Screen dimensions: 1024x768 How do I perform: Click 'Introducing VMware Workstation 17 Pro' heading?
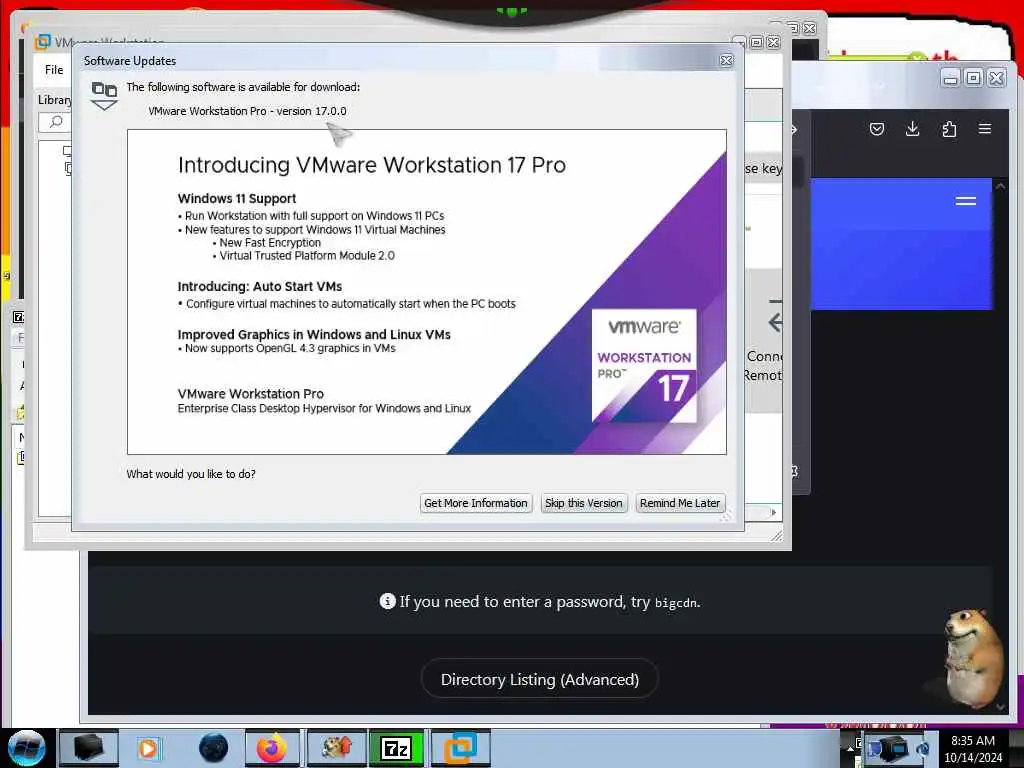372,165
